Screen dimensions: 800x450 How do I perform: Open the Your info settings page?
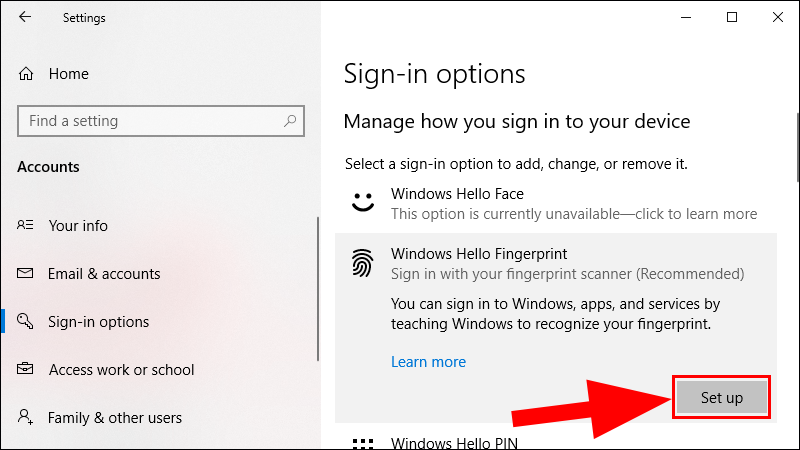78,226
